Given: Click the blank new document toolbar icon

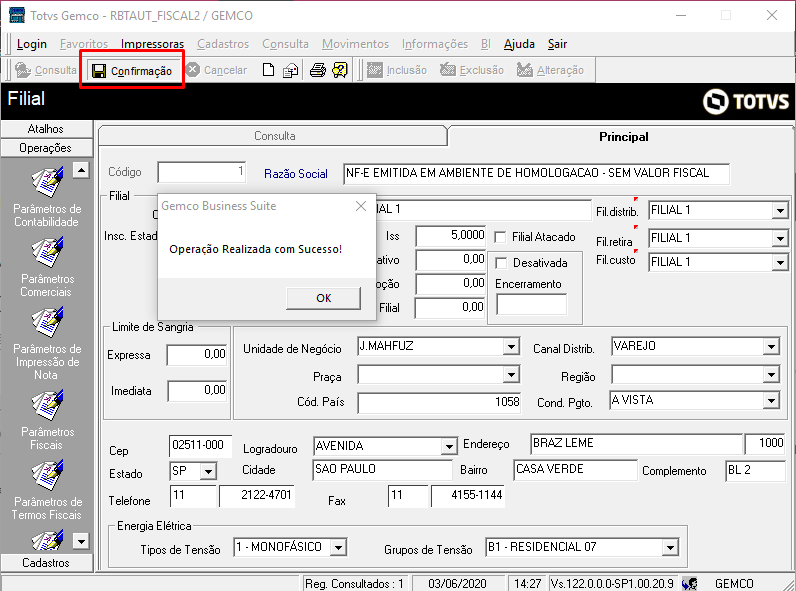Looking at the screenshot, I should tap(268, 70).
